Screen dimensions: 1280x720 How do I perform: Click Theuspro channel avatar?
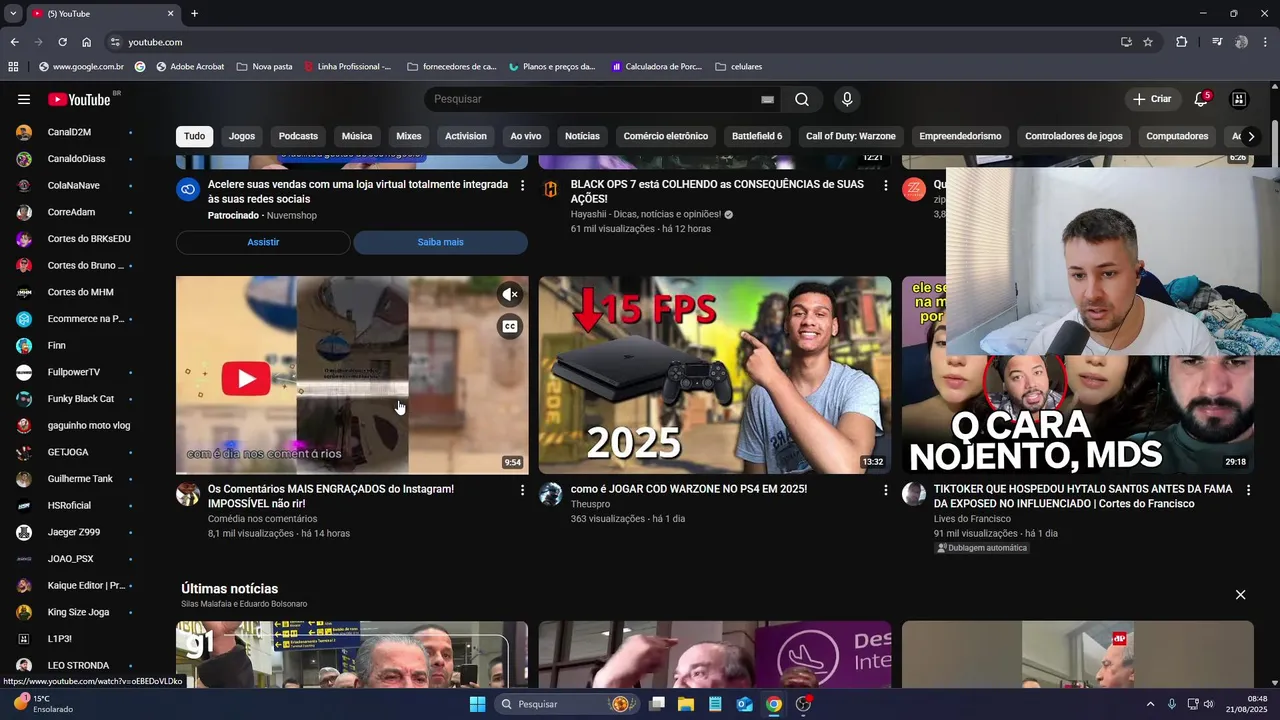coord(551,494)
